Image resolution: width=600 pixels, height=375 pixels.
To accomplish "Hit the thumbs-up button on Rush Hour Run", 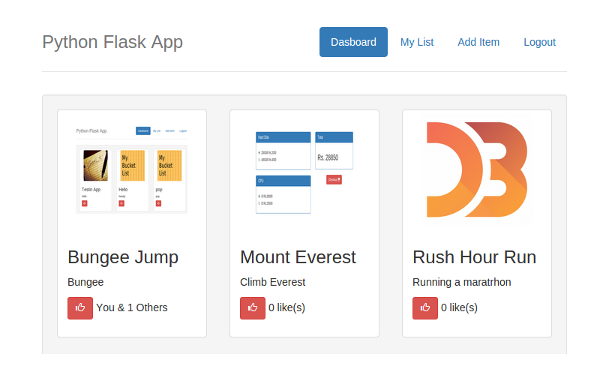I will pos(425,308).
